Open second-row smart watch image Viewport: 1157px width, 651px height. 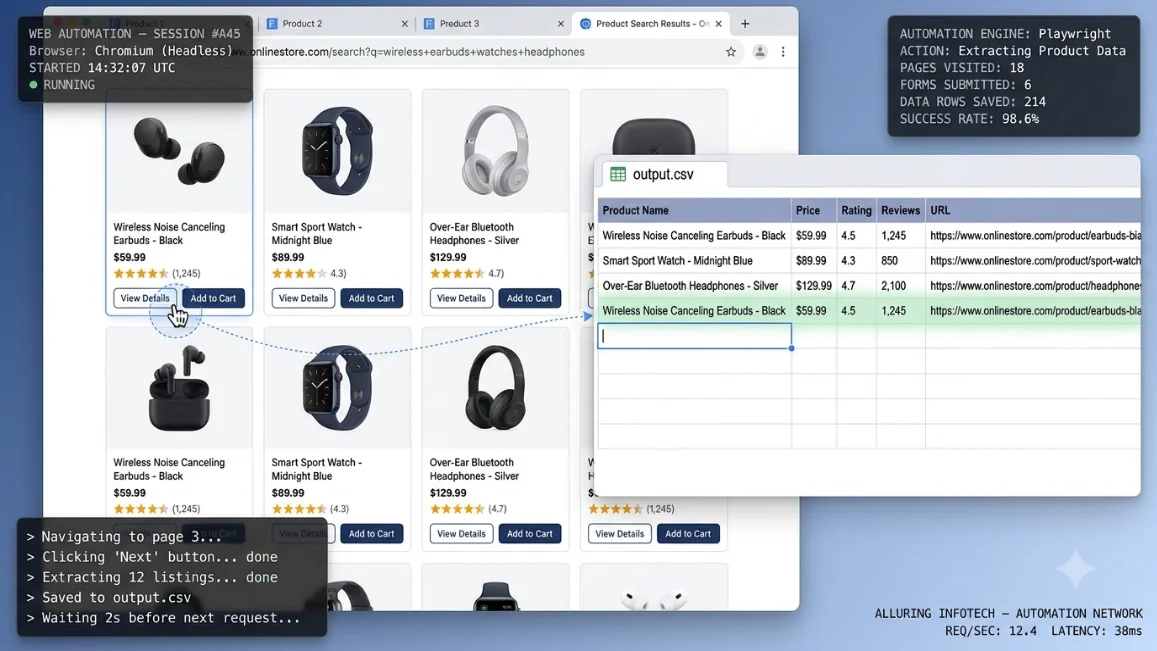pos(337,388)
